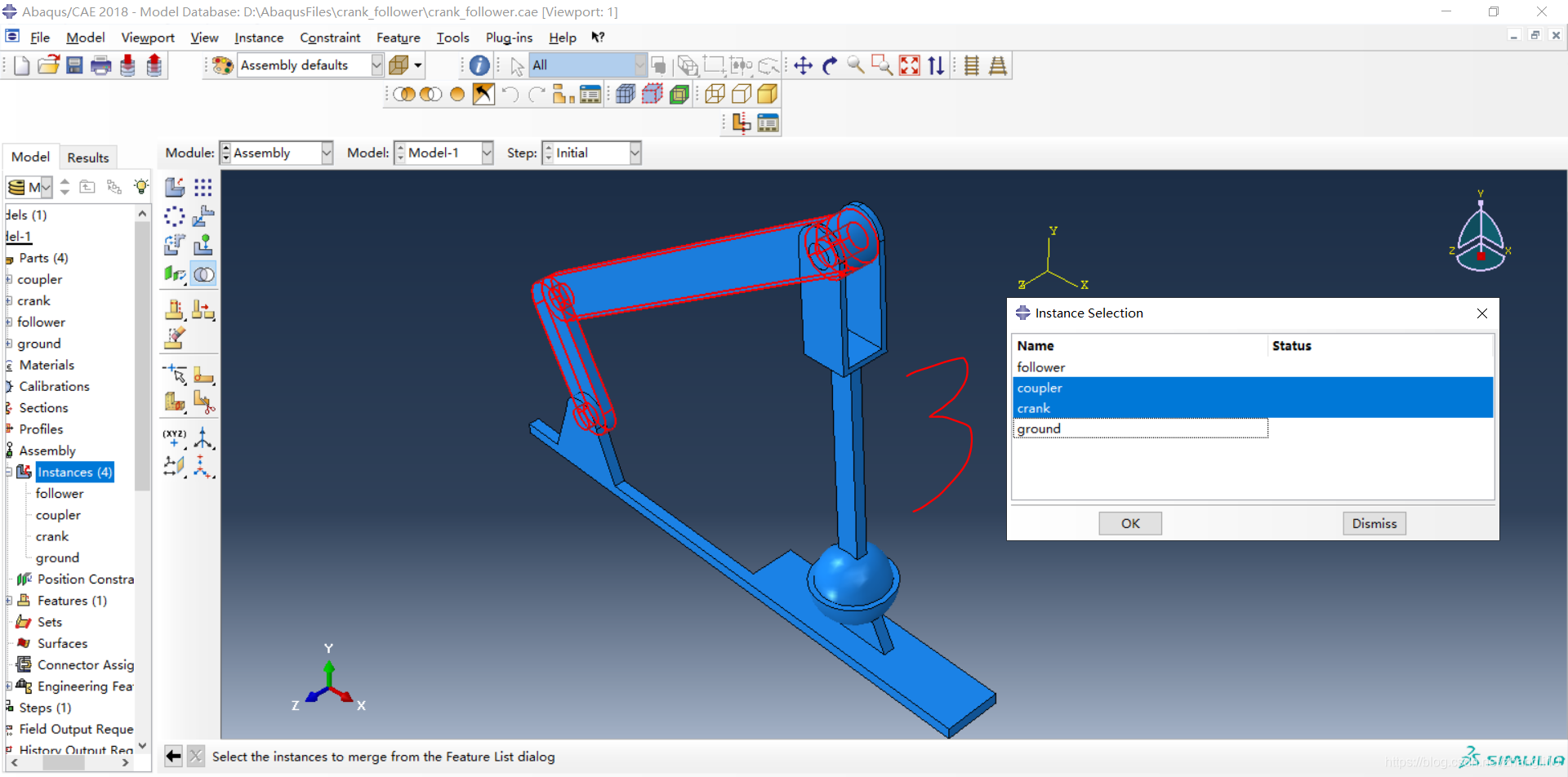Click the Create Instance tool
1568x777 pixels.
(x=175, y=188)
